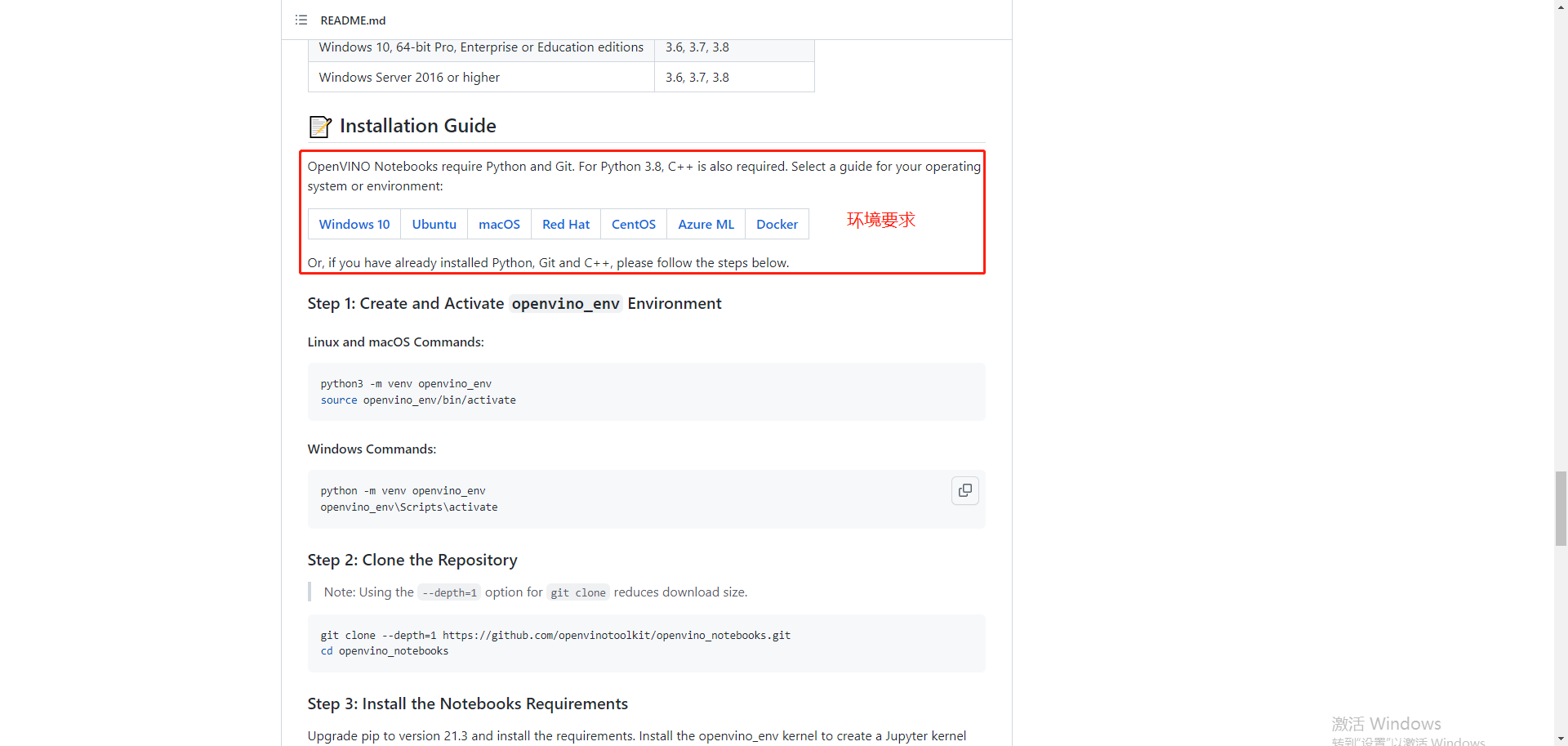Click the Step 3 Install Notebooks Requirements heading
Image resolution: width=1568 pixels, height=746 pixels.
point(468,704)
